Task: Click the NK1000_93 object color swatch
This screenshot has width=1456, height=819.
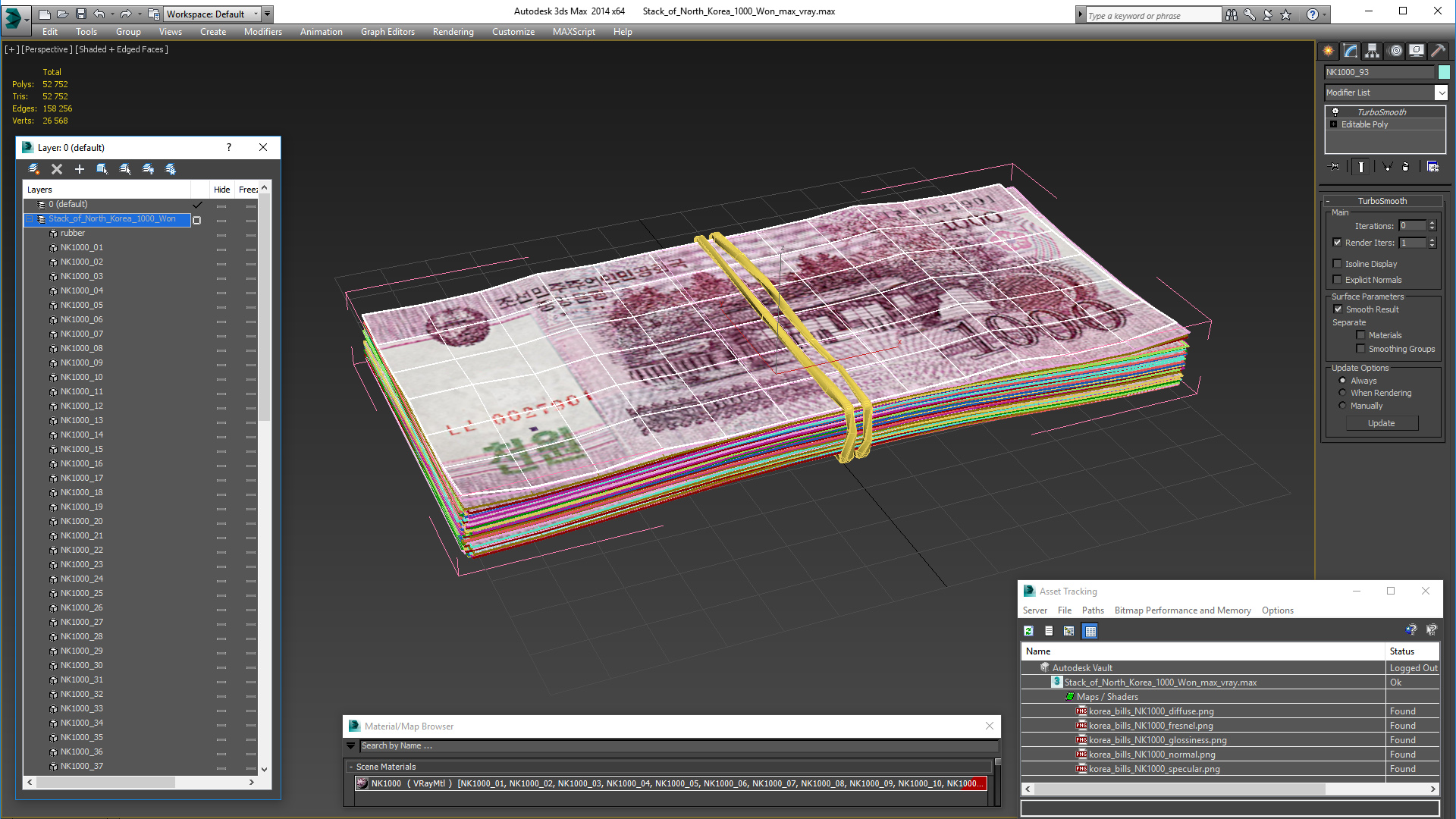Action: (x=1444, y=72)
